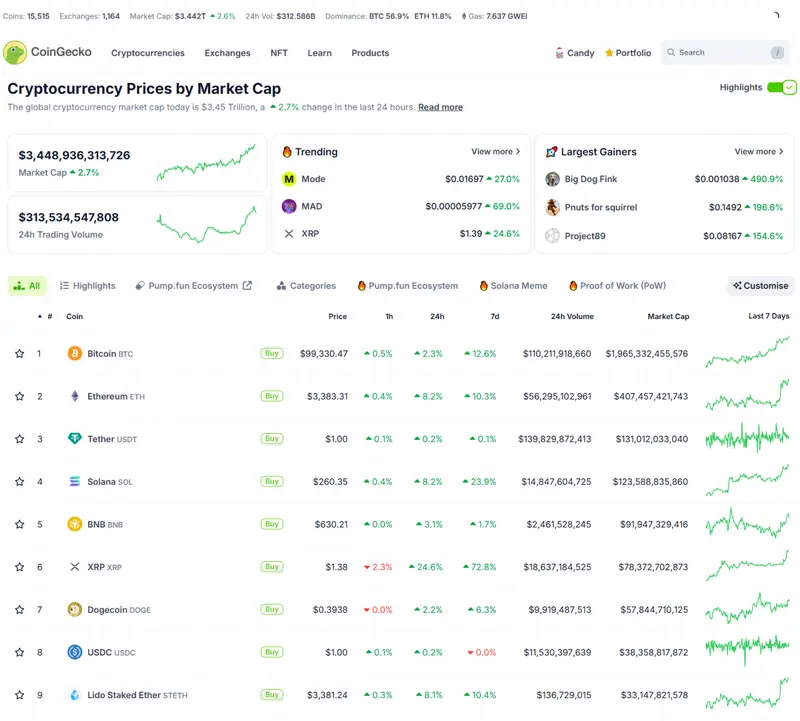Screen dimensions: 800x721
Task: Open the Portfolio link
Action: tap(628, 53)
